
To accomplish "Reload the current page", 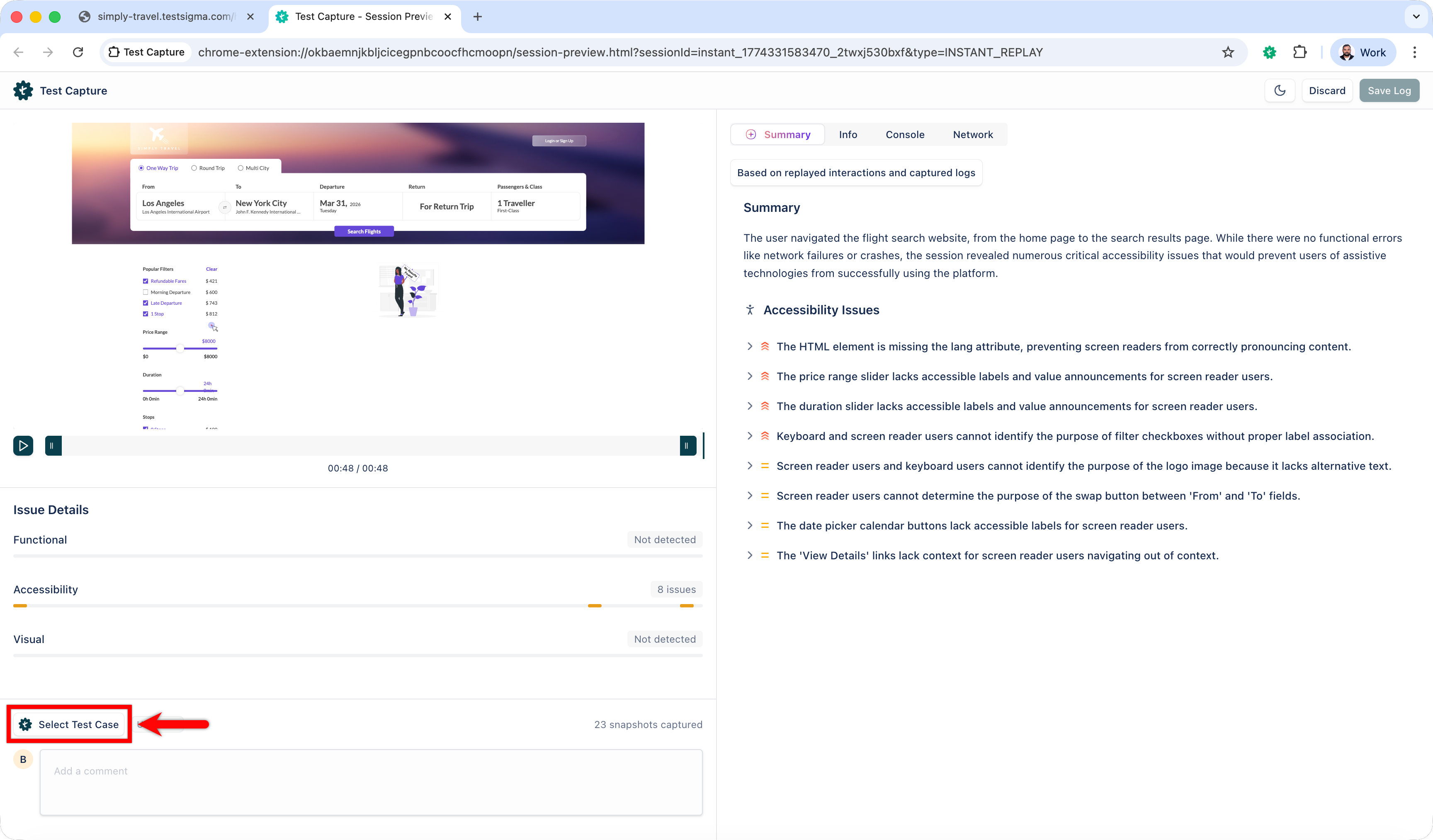I will tap(78, 52).
